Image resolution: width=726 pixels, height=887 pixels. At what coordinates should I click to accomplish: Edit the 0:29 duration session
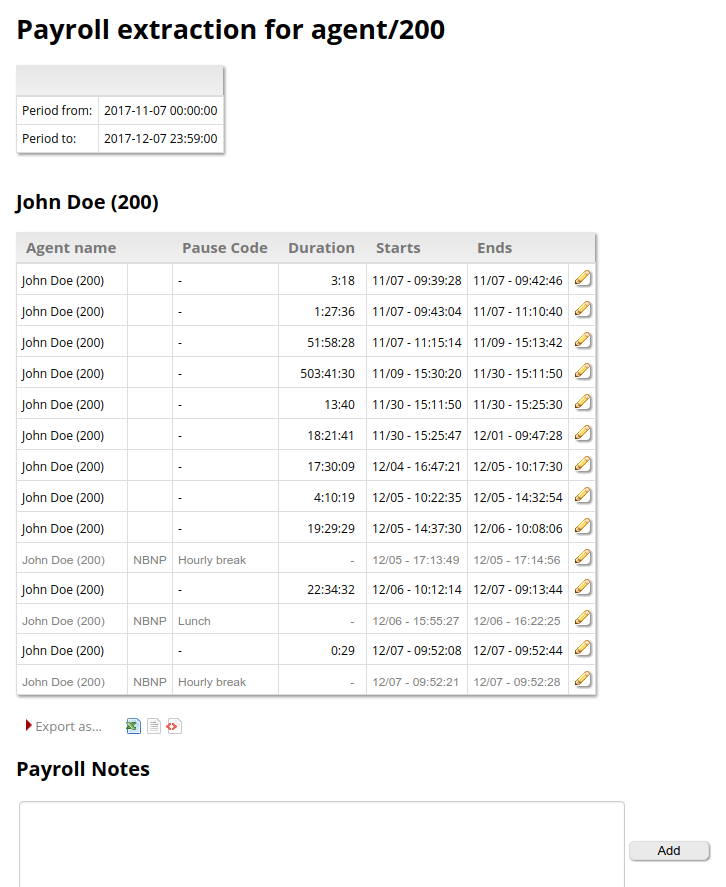(582, 649)
